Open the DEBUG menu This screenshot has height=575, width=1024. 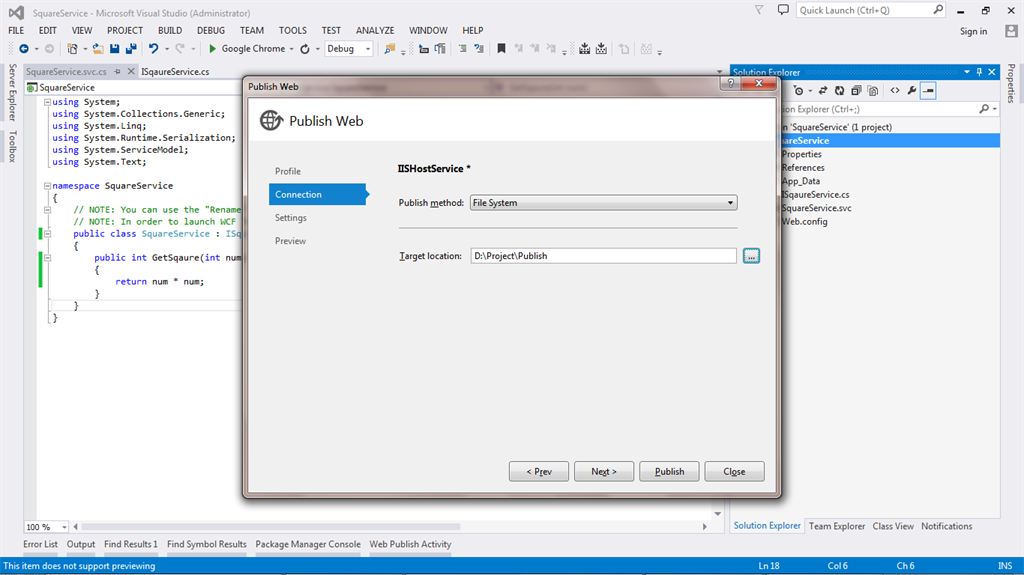coord(211,31)
